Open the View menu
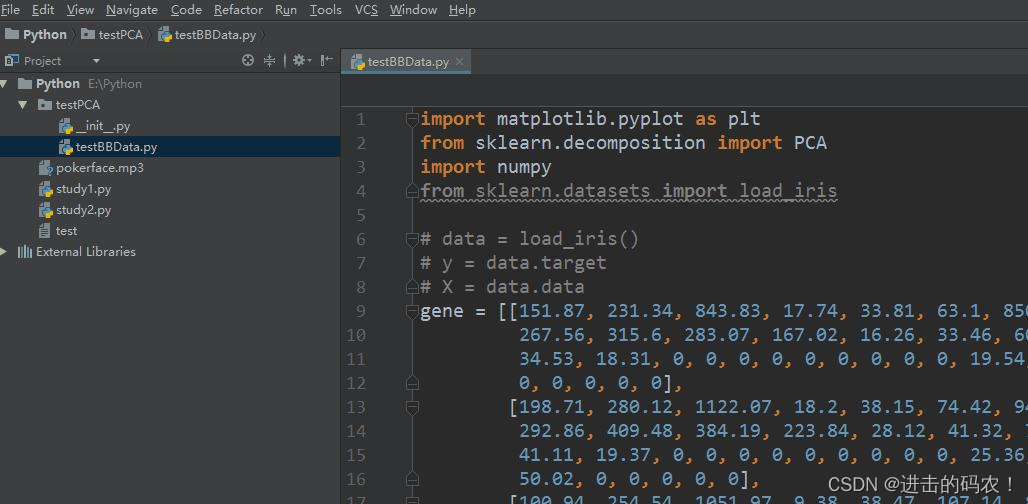1028x504 pixels. tap(81, 10)
